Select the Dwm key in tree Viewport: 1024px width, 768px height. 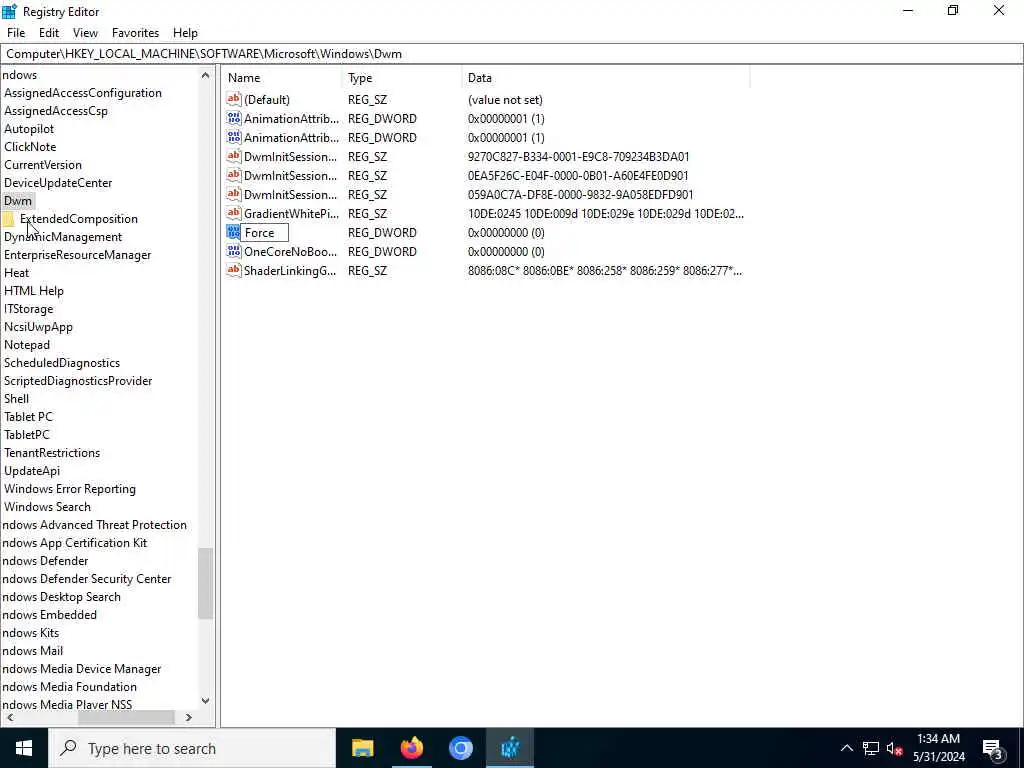[x=18, y=200]
